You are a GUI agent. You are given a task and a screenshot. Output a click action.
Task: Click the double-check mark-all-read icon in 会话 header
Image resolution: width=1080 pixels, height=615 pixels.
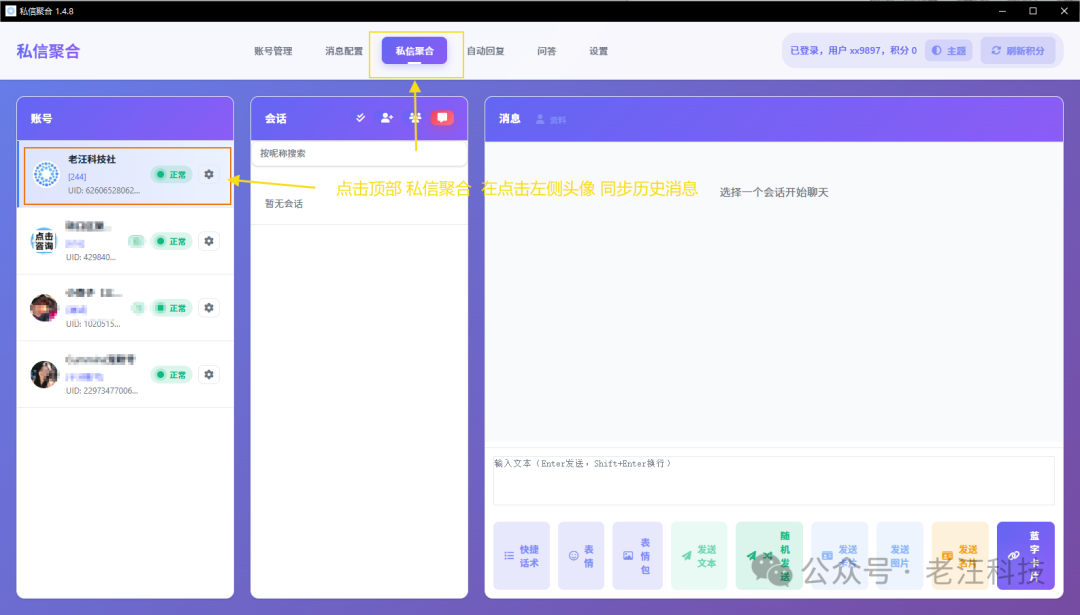(x=360, y=118)
